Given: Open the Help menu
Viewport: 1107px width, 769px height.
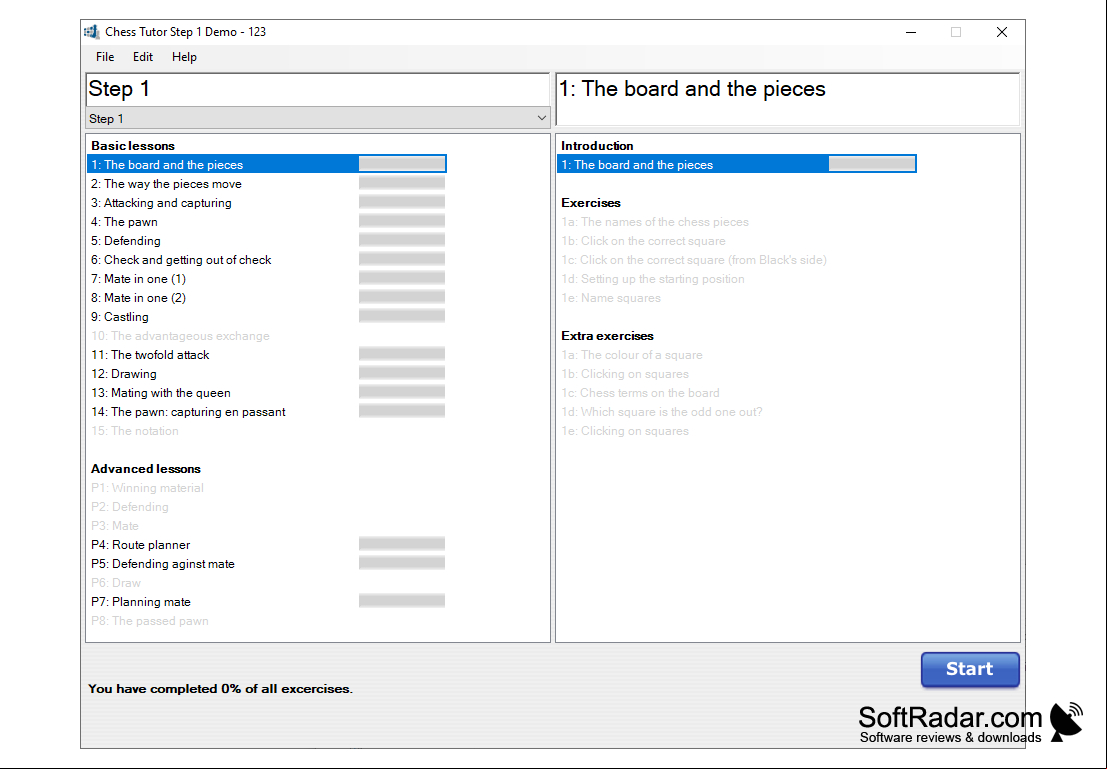Looking at the screenshot, I should [x=184, y=57].
